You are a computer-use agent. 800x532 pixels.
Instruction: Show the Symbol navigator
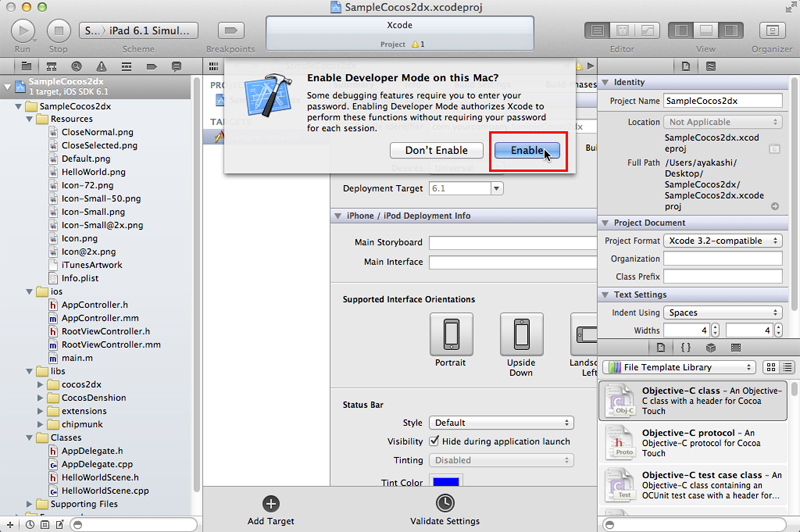coord(52,66)
